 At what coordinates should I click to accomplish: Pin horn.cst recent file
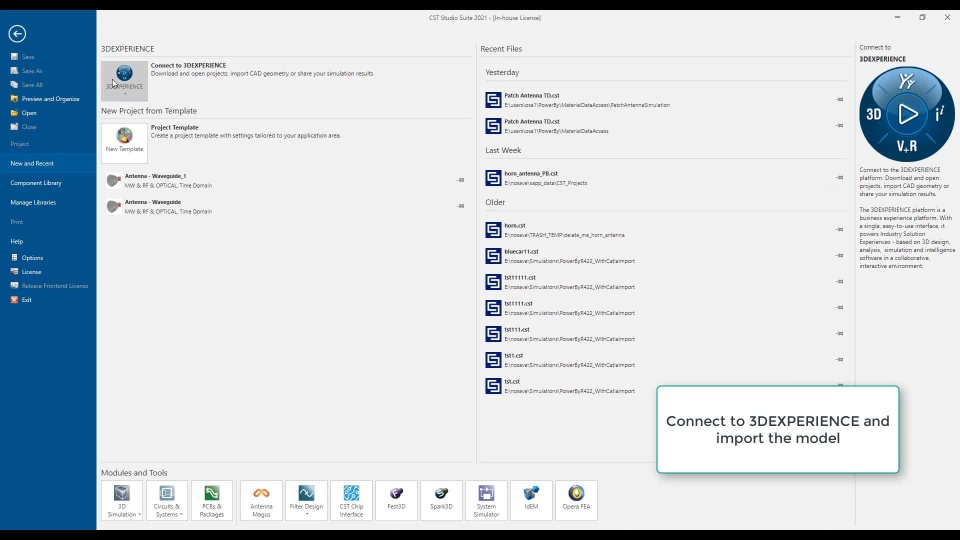tap(839, 230)
